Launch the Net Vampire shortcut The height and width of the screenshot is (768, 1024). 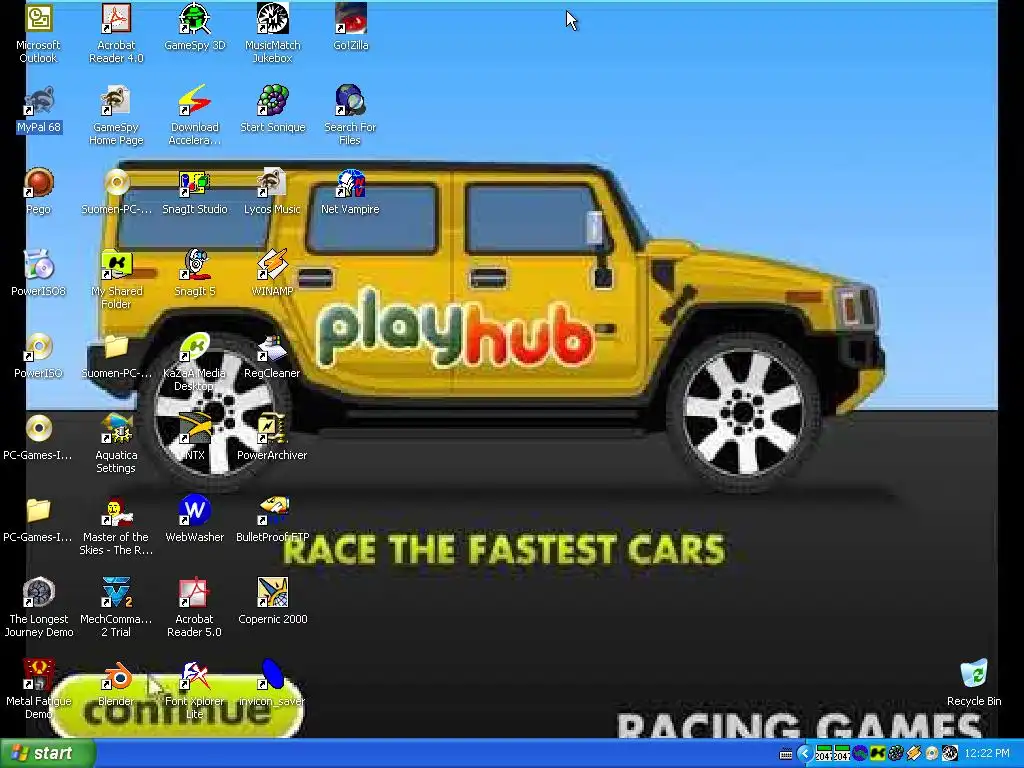[351, 191]
